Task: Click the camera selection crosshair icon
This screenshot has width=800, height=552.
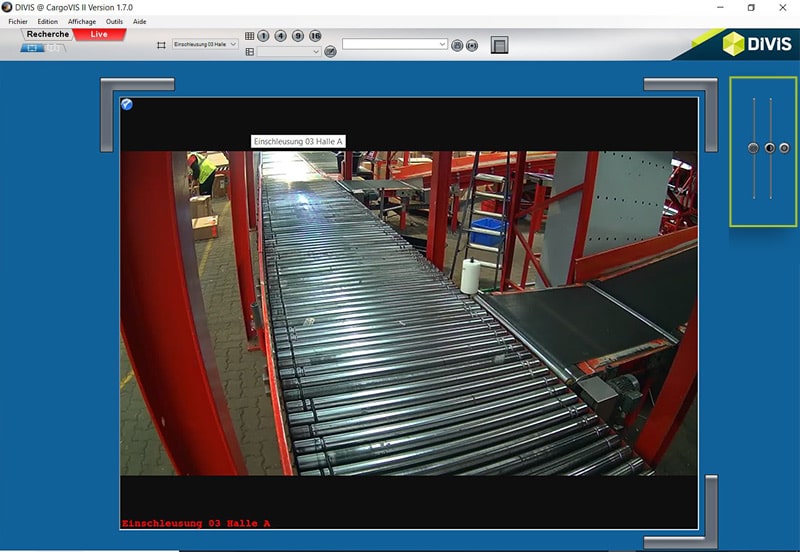Action: [161, 45]
